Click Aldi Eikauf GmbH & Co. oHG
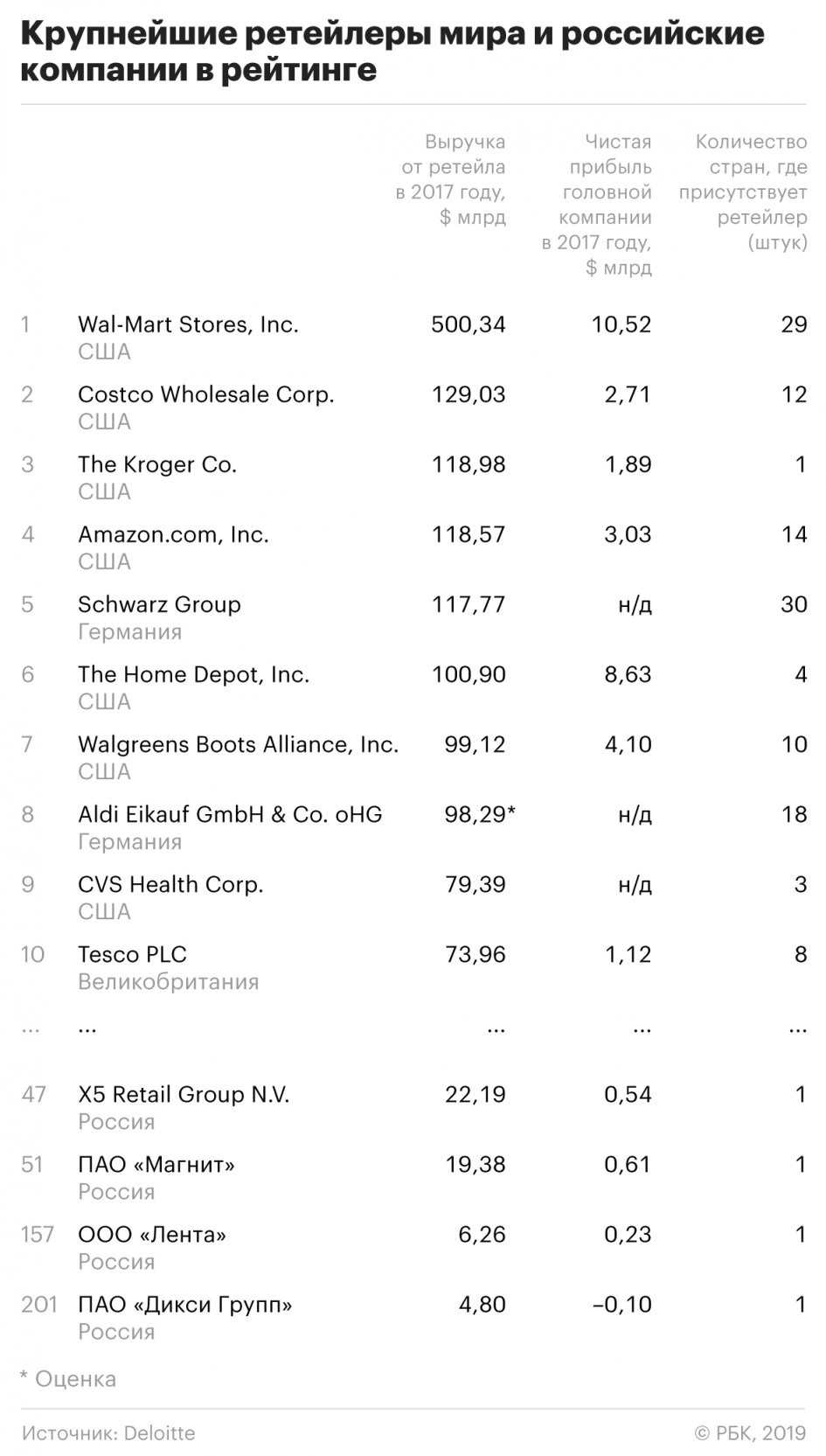Image resolution: width=826 pixels, height=1456 pixels. coord(230,814)
